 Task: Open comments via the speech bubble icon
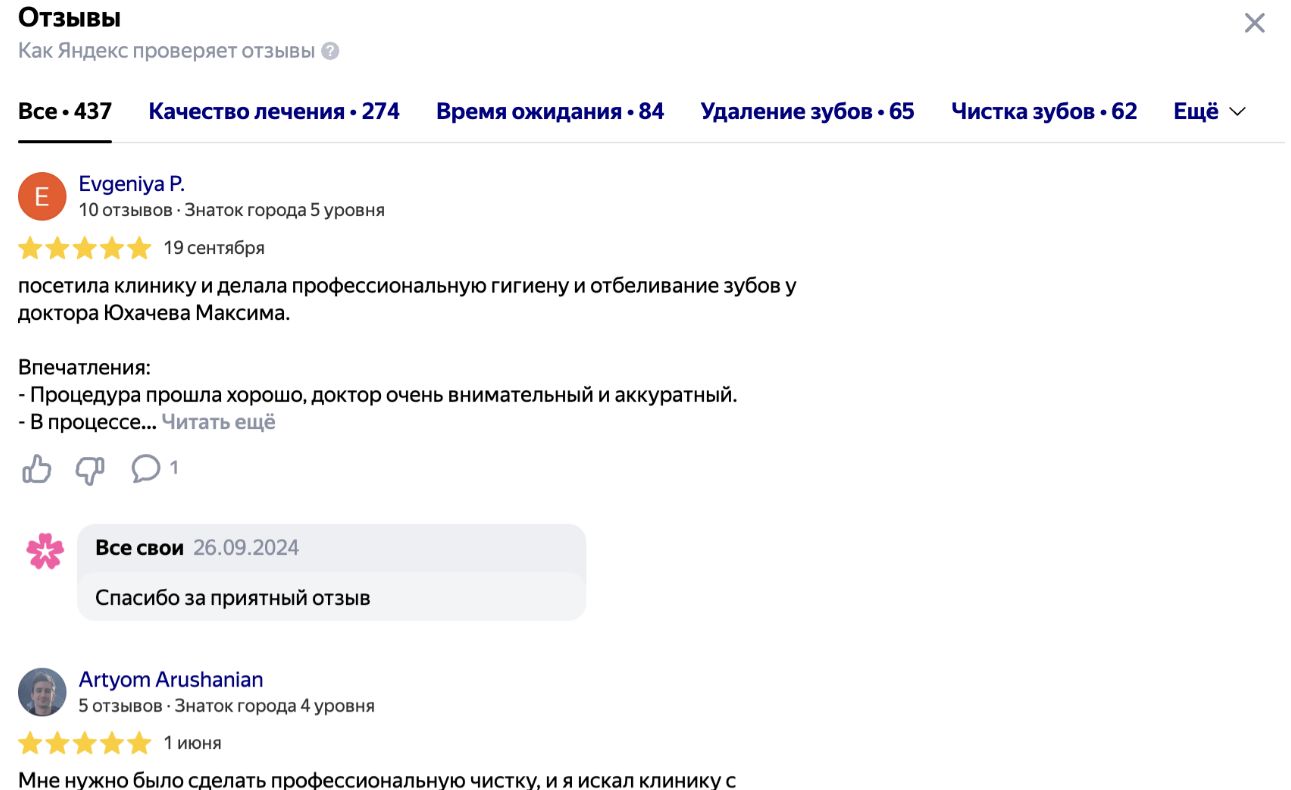(146, 468)
